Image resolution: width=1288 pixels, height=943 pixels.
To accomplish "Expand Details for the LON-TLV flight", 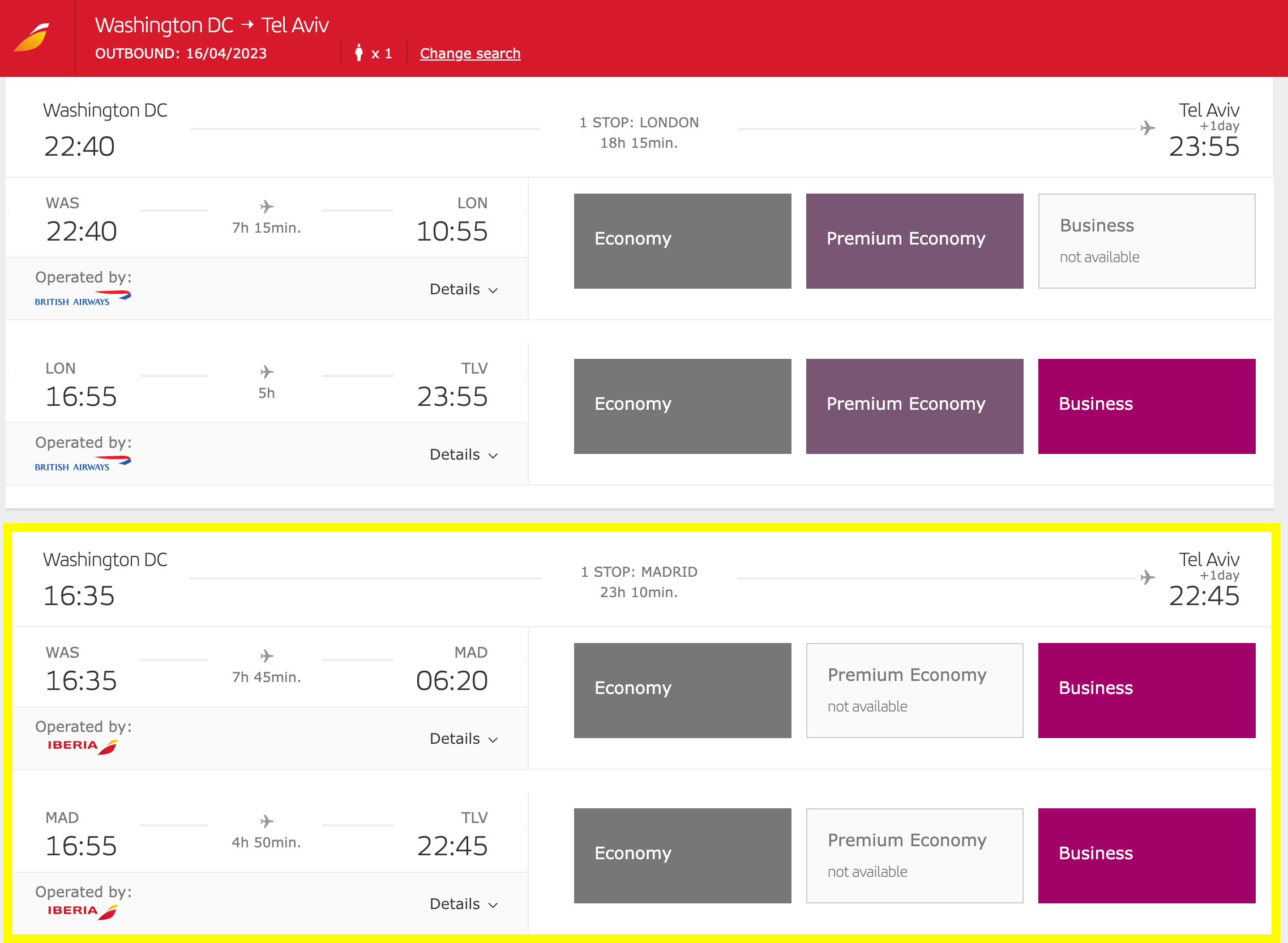I will tap(464, 455).
